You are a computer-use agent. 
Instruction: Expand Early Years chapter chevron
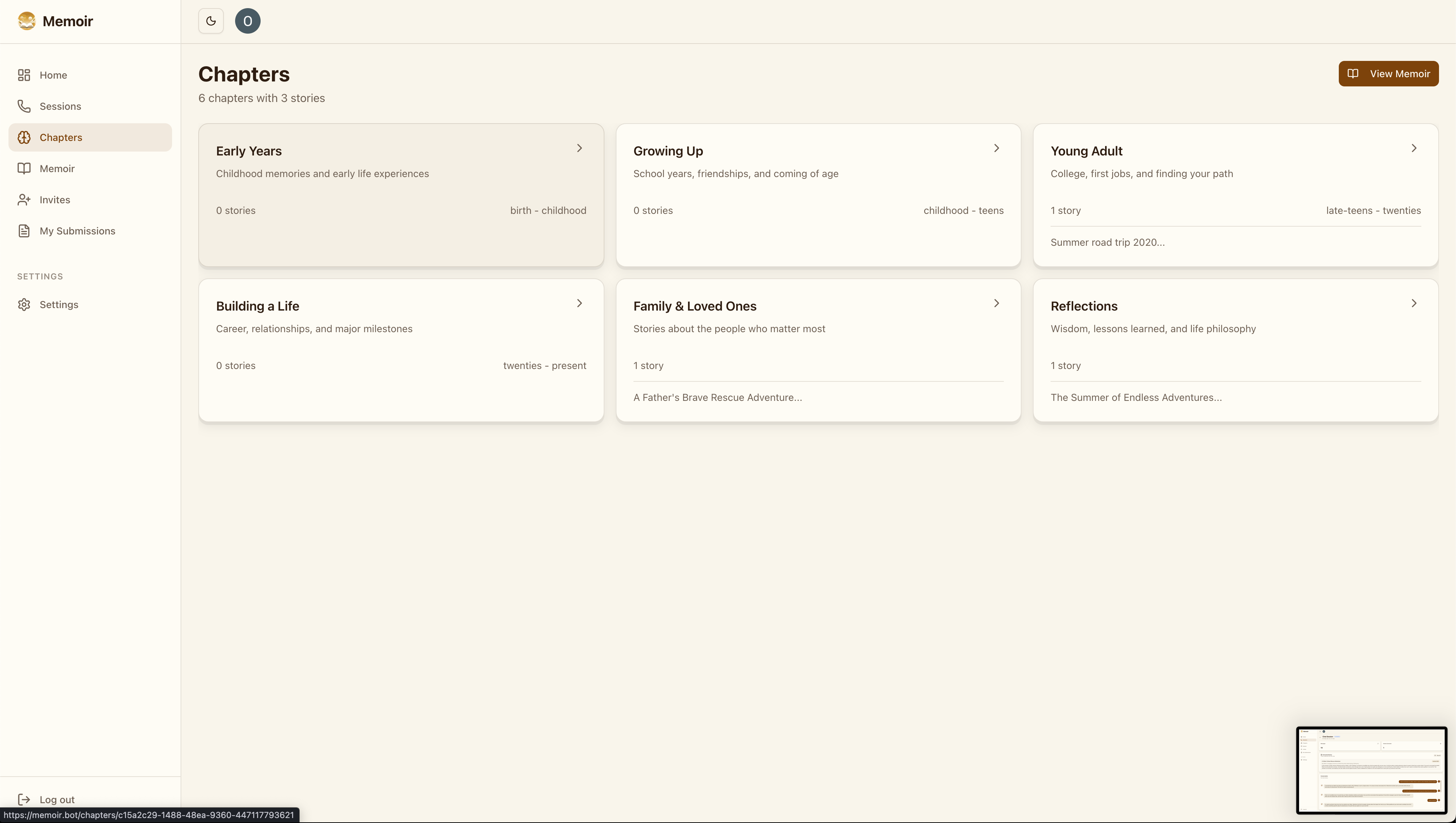tap(579, 148)
